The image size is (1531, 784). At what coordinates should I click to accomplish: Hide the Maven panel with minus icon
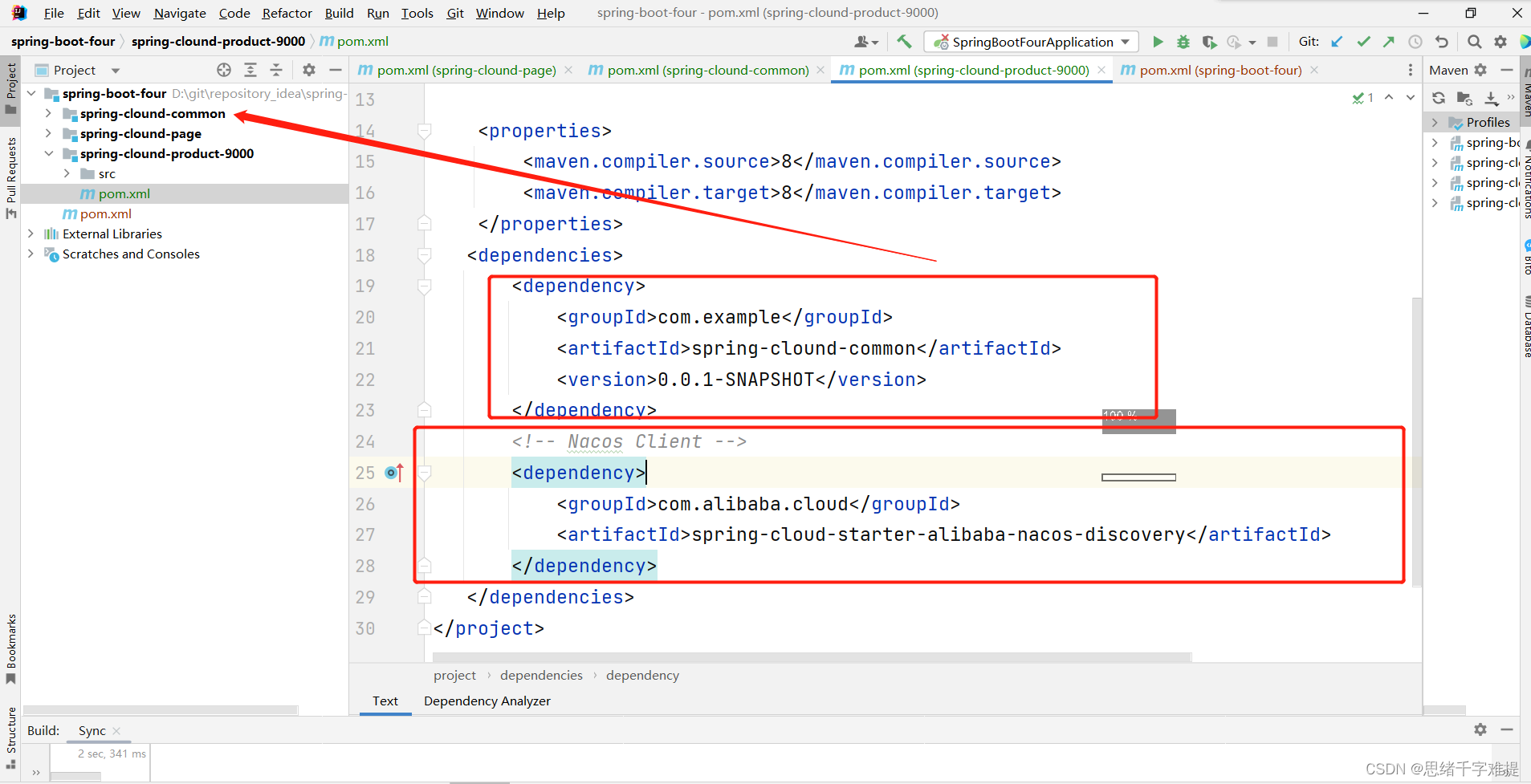coord(1507,70)
